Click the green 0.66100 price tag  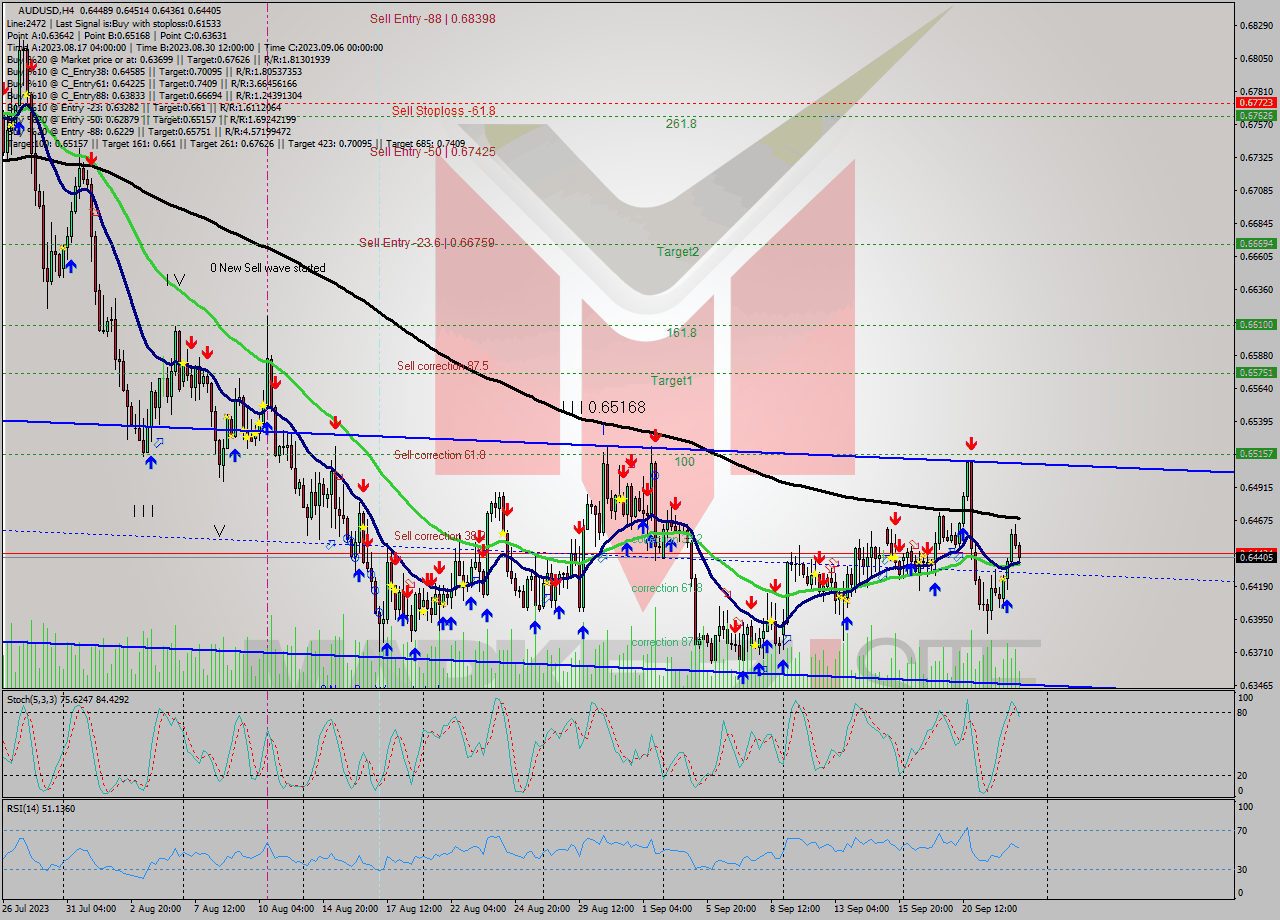(1256, 324)
